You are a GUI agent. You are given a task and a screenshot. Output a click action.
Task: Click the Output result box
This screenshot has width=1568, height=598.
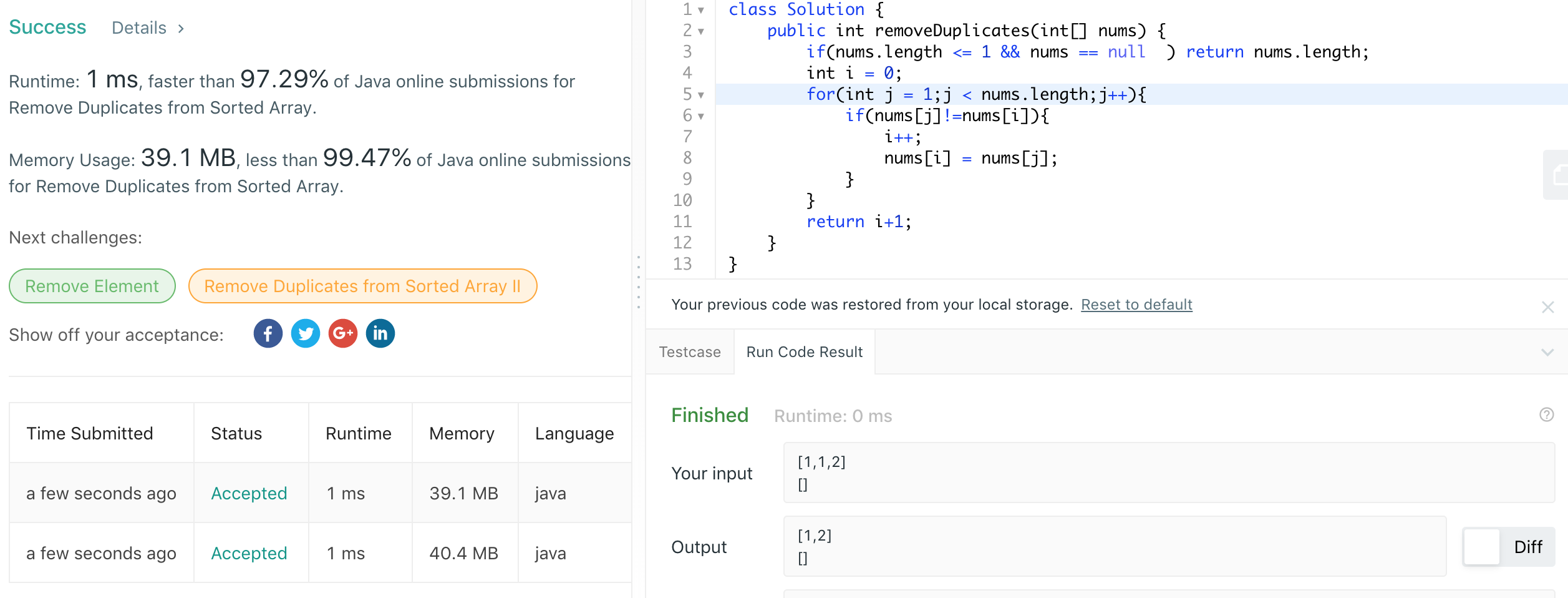click(x=1115, y=546)
